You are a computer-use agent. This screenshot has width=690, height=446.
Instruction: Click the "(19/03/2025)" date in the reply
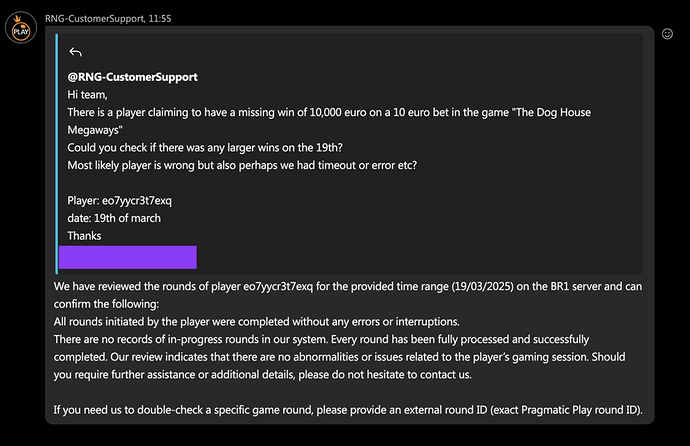coord(462,286)
